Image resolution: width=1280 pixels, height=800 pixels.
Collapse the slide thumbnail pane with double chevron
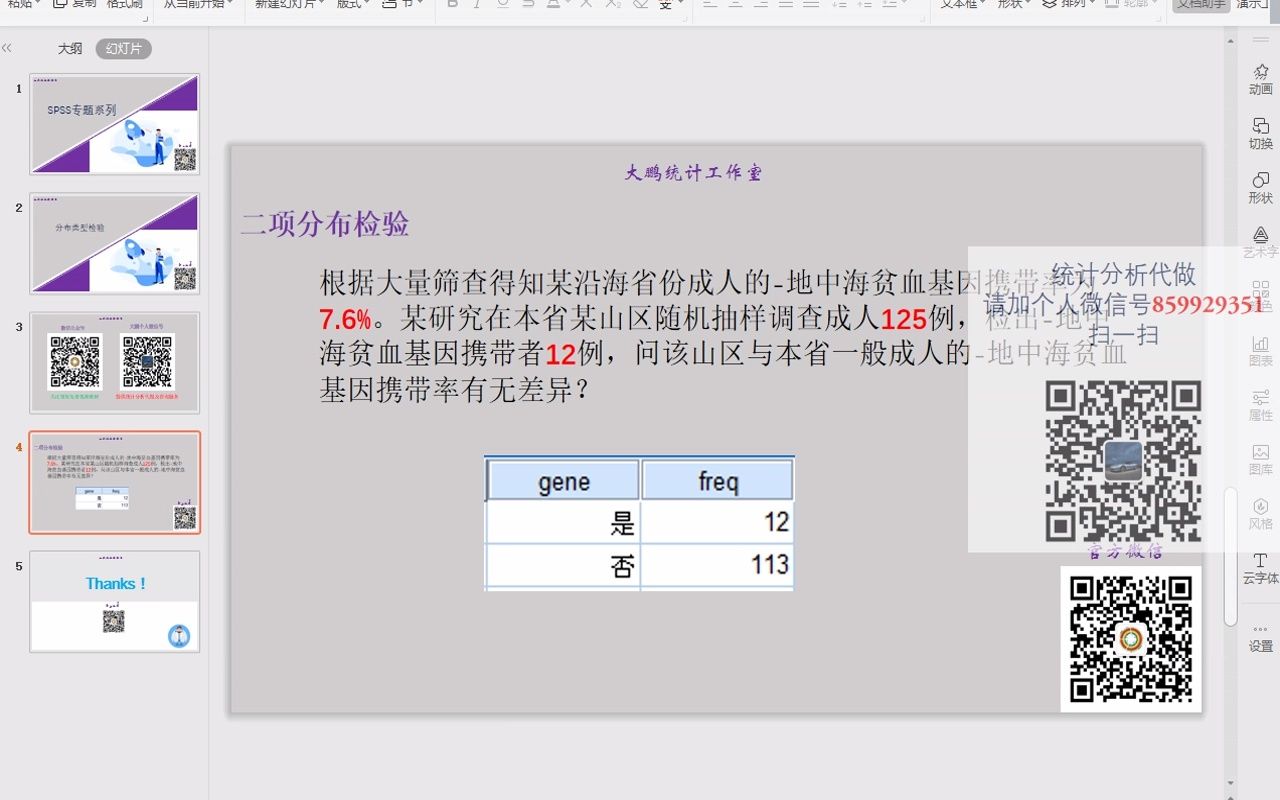(7, 48)
